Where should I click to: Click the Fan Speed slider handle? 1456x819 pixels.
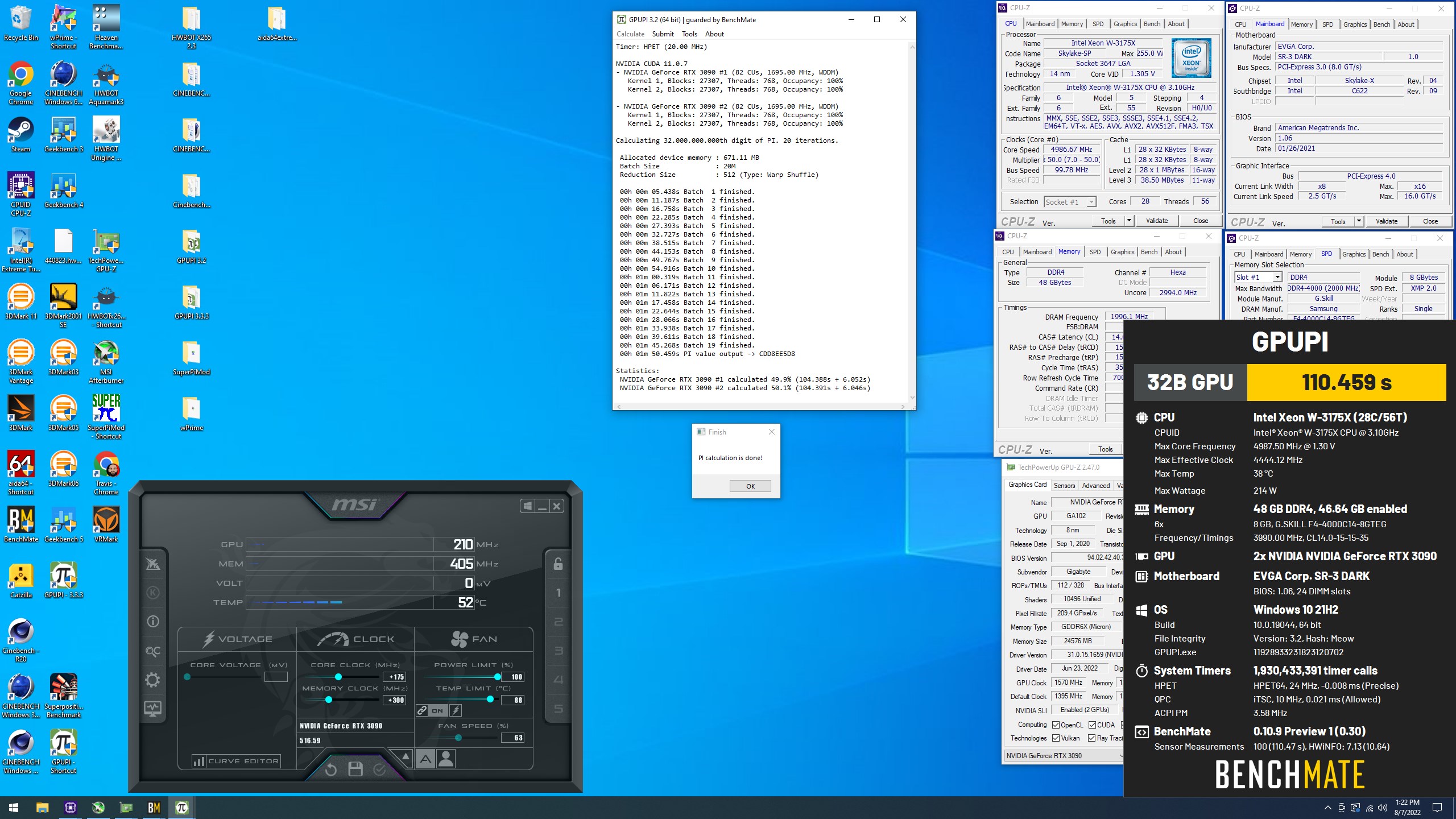click(458, 738)
